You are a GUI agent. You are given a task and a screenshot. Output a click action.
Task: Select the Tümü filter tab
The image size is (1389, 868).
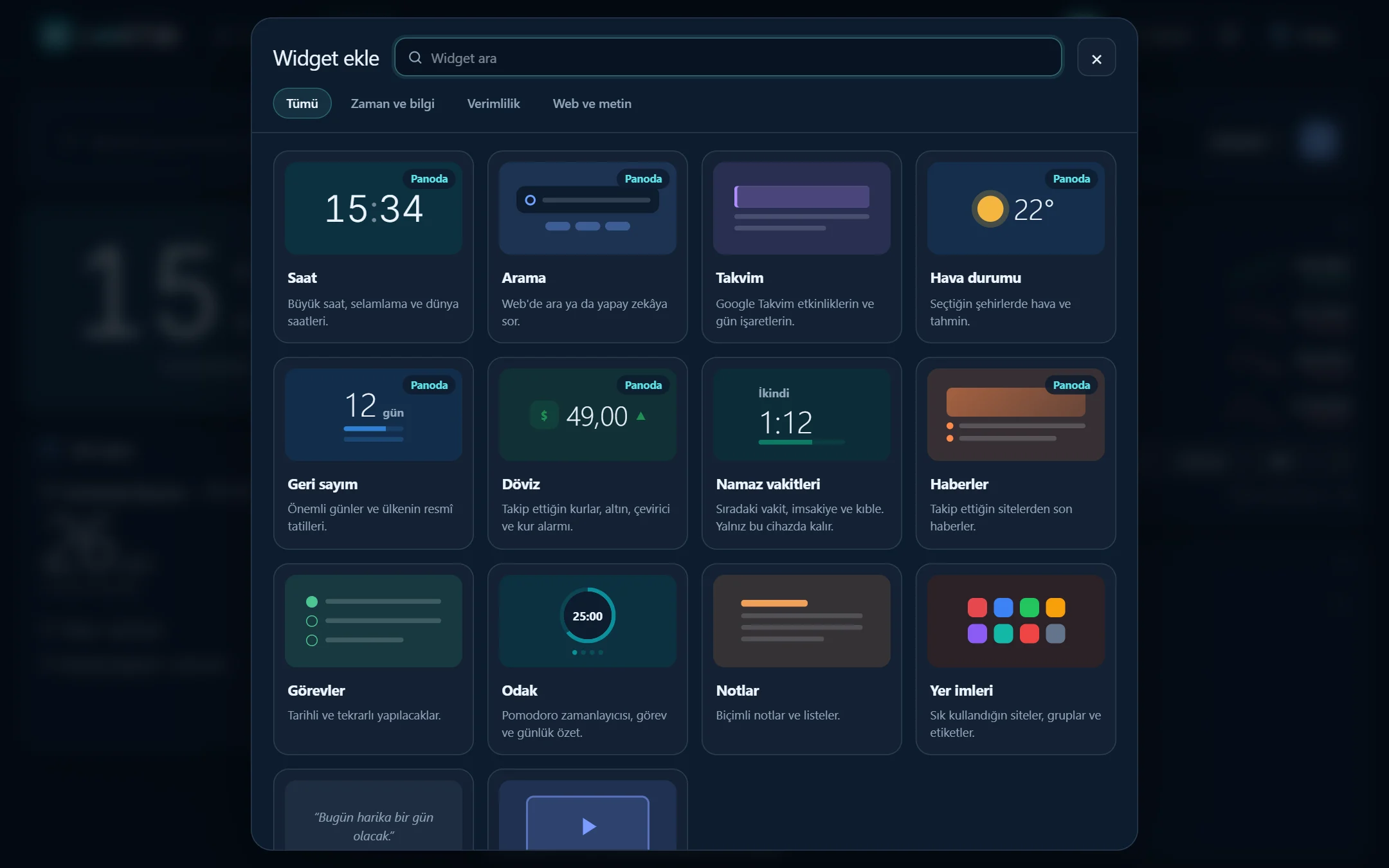pos(302,104)
